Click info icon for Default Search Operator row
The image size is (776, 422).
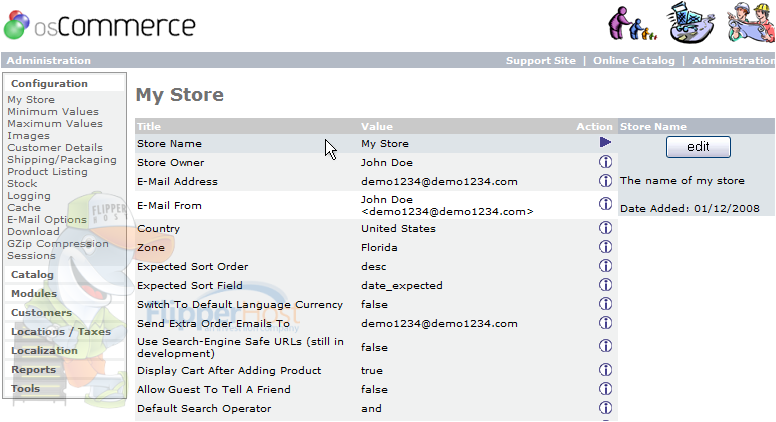(605, 408)
